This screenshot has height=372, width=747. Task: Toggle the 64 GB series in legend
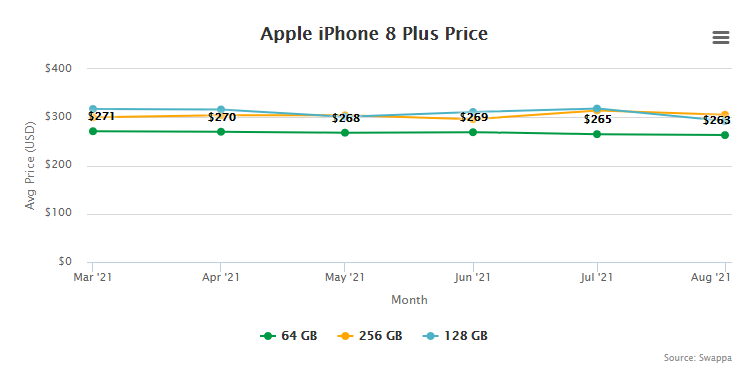(289, 336)
